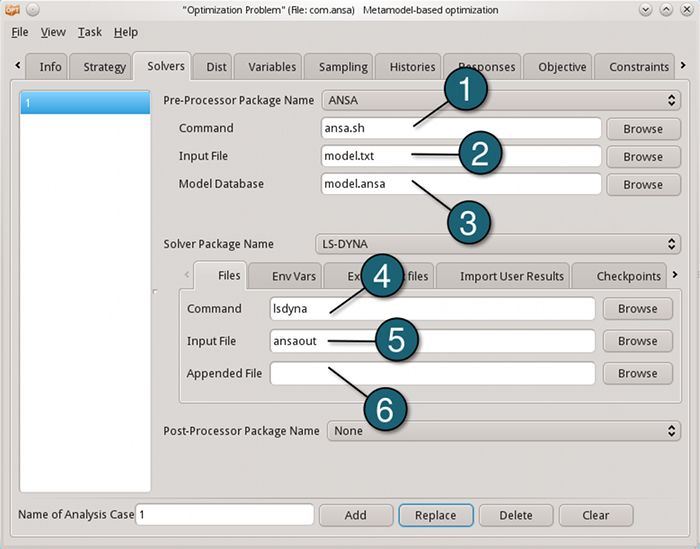Image resolution: width=700 pixels, height=549 pixels.
Task: Open the Task menu
Action: click(90, 32)
